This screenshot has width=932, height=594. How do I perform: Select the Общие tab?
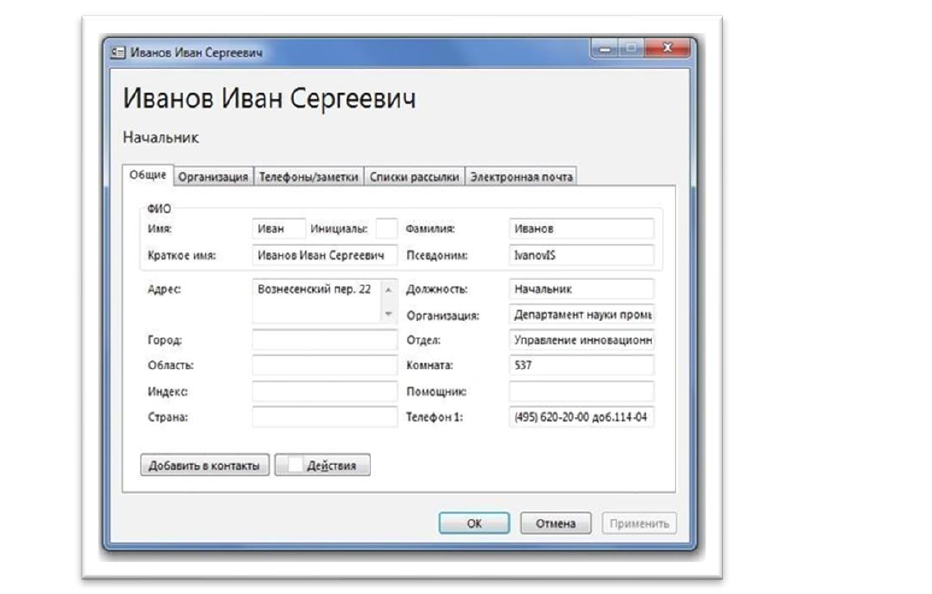(148, 175)
